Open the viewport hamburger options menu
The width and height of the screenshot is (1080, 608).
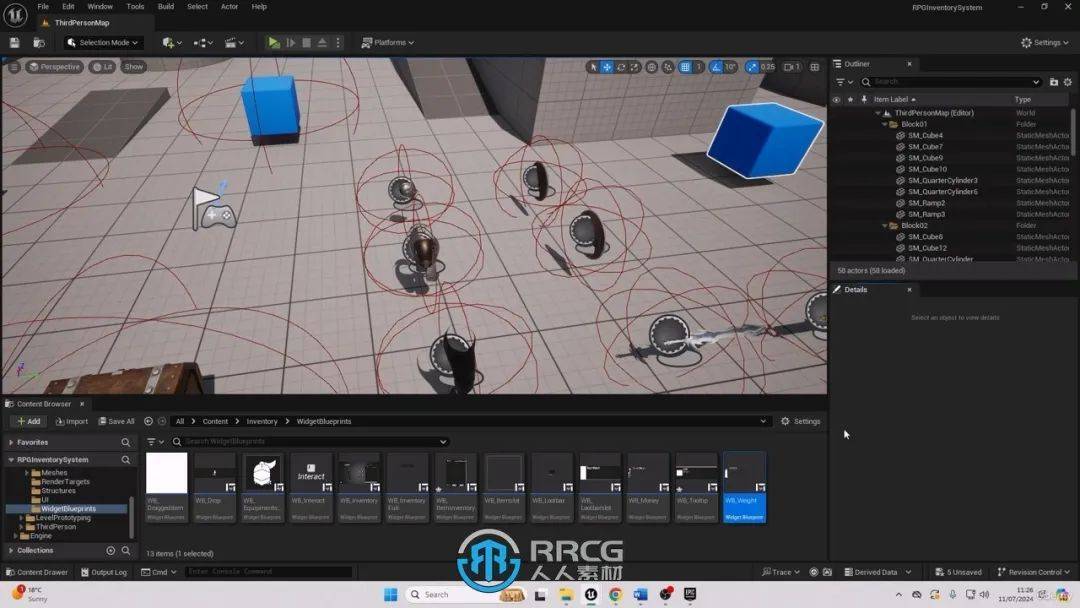(14, 67)
